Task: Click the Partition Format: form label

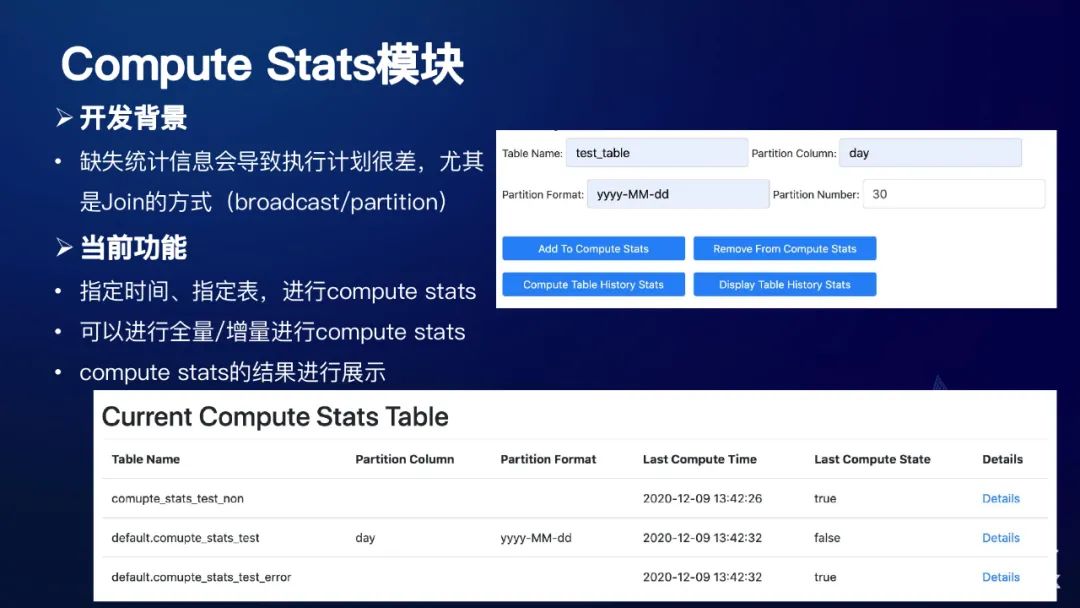Action: click(x=543, y=195)
